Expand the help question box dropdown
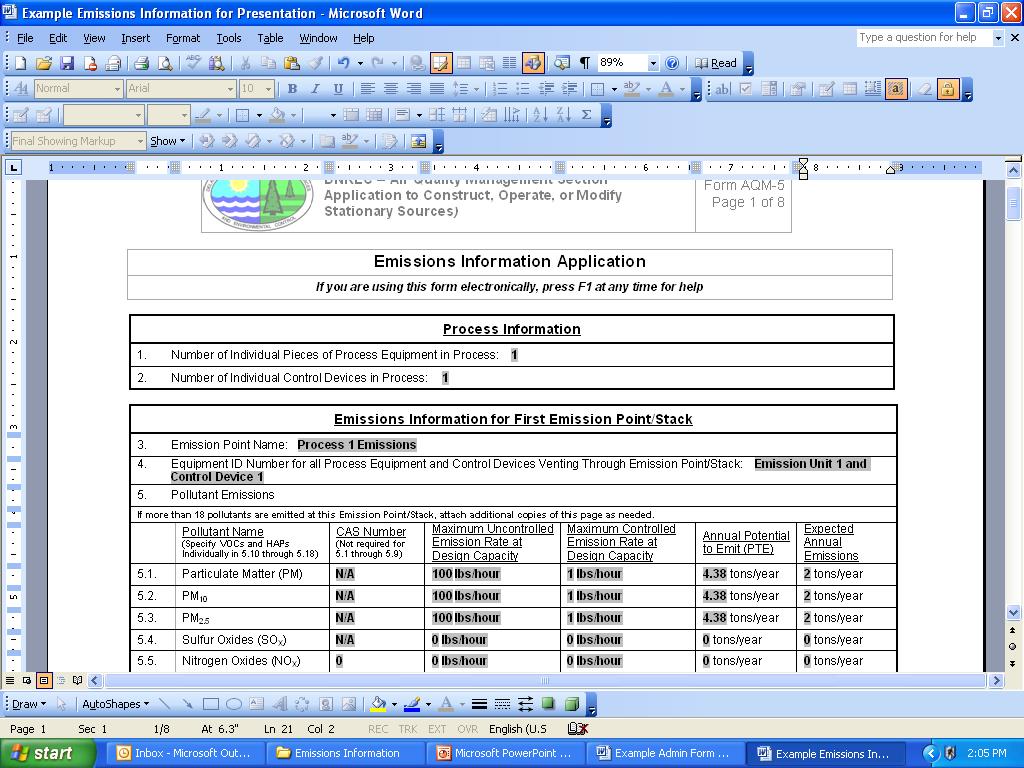Viewport: 1024px width, 768px height. [x=998, y=38]
